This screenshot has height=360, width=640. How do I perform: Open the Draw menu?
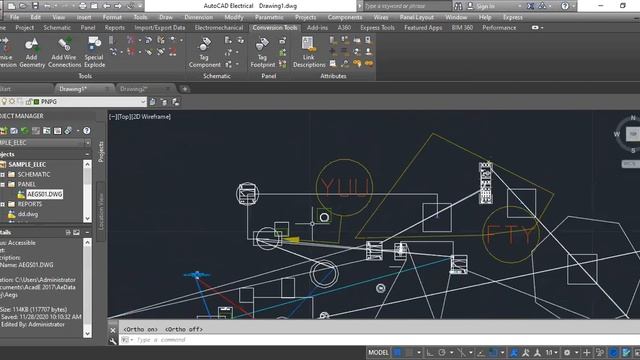coord(166,18)
